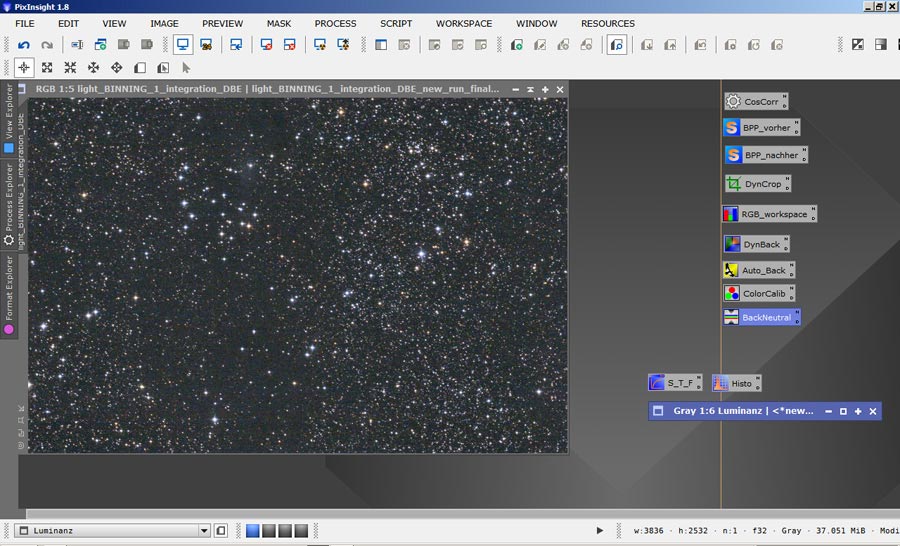Click the monitor icon with radiation symbol
Image resolution: width=900 pixels, height=546 pixels.
pyautogui.click(x=320, y=44)
